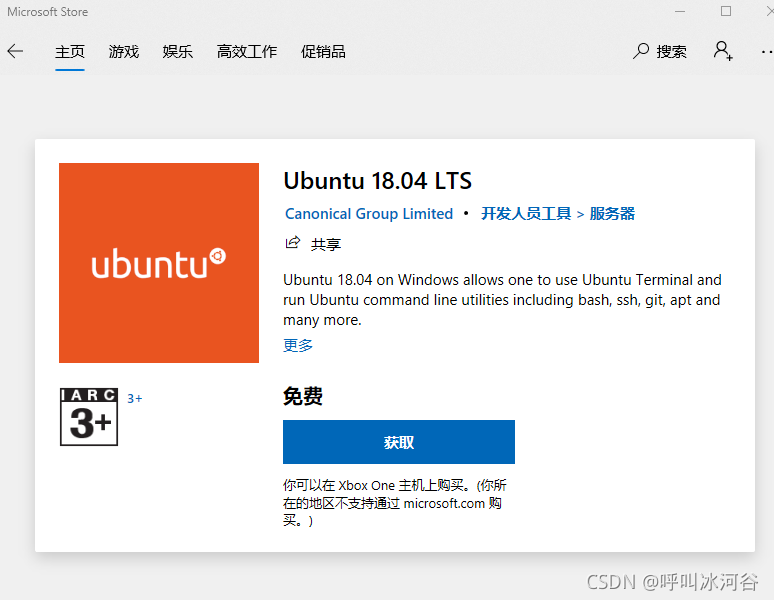This screenshot has width=774, height=600.
Task: Open the user account sign-in icon
Action: 723,51
